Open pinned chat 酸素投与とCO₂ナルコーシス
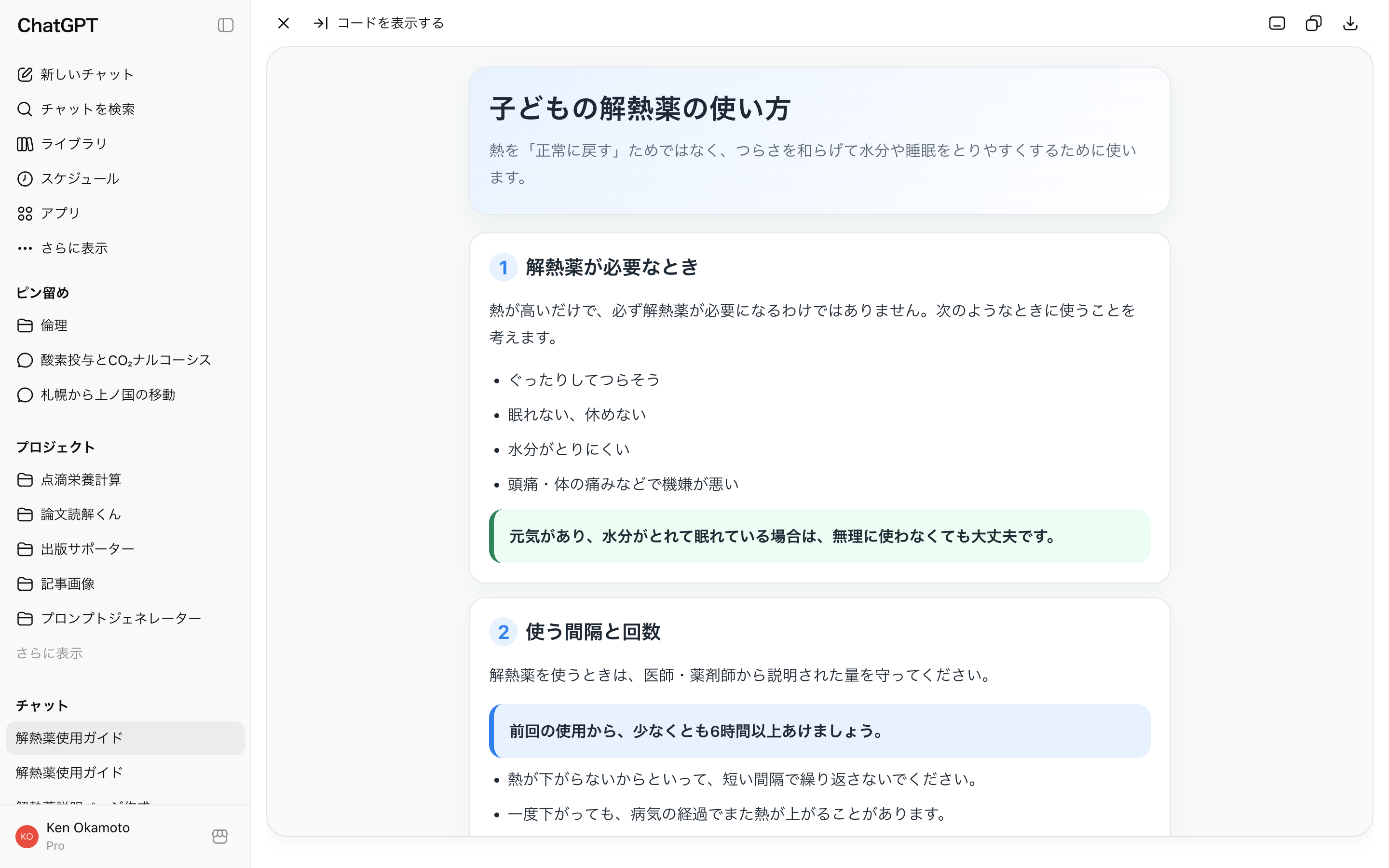 point(125,360)
